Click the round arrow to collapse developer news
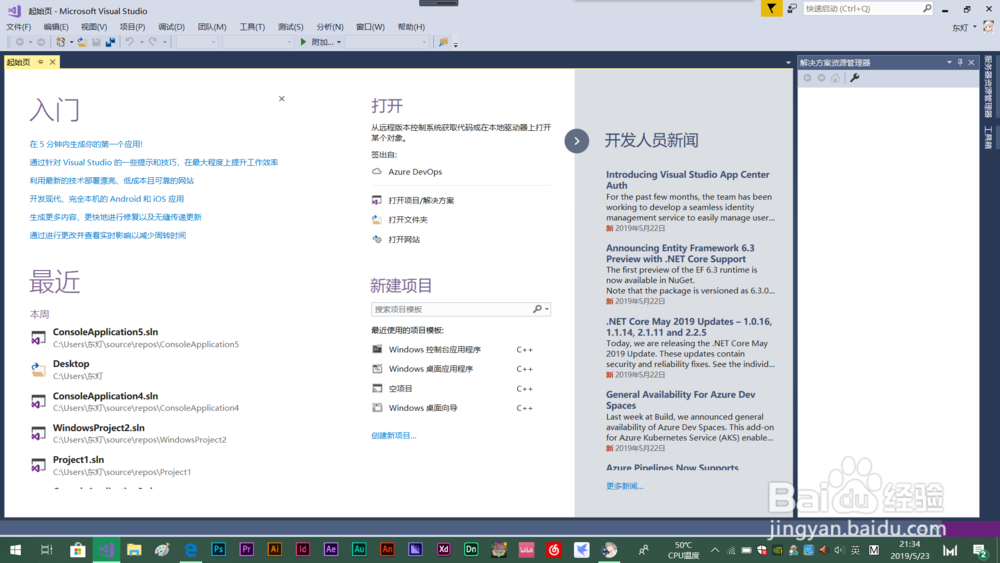 pyautogui.click(x=577, y=141)
